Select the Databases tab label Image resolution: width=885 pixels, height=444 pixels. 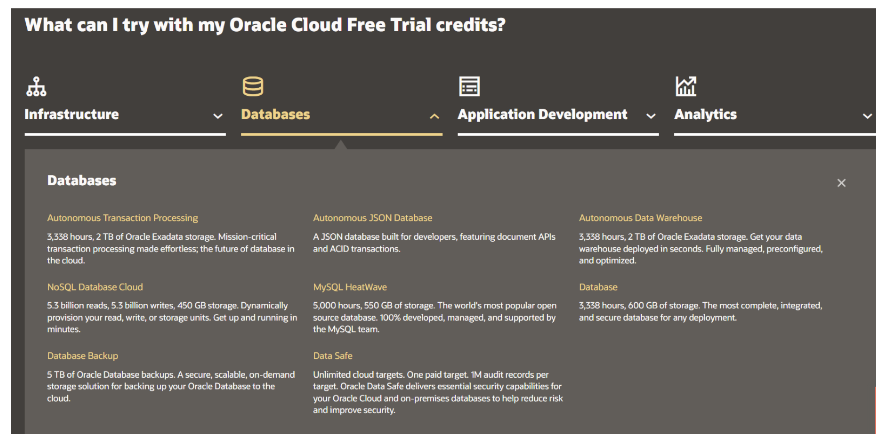click(275, 115)
